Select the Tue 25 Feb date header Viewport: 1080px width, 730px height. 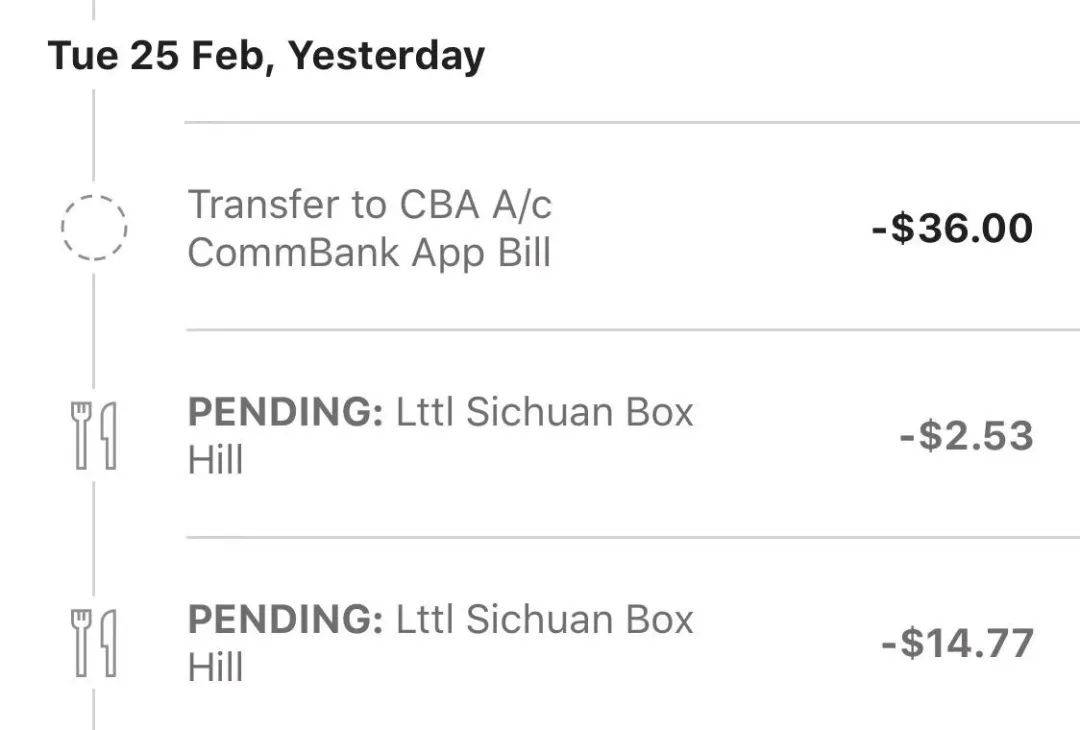266,56
